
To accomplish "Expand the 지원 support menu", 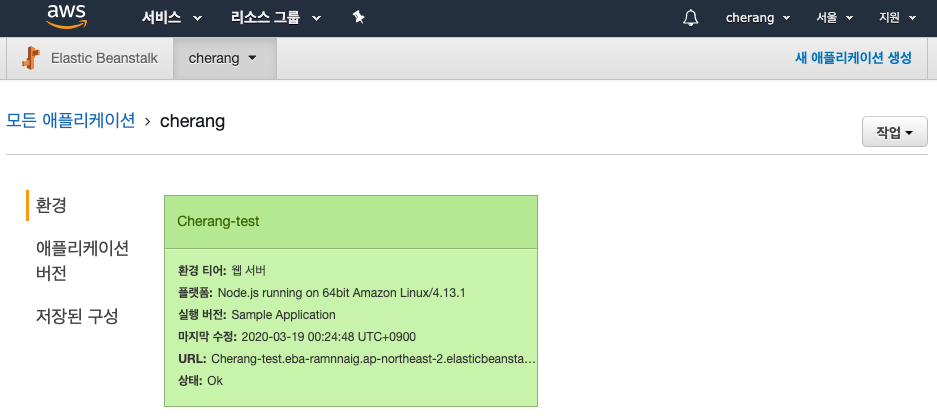I will (x=897, y=18).
